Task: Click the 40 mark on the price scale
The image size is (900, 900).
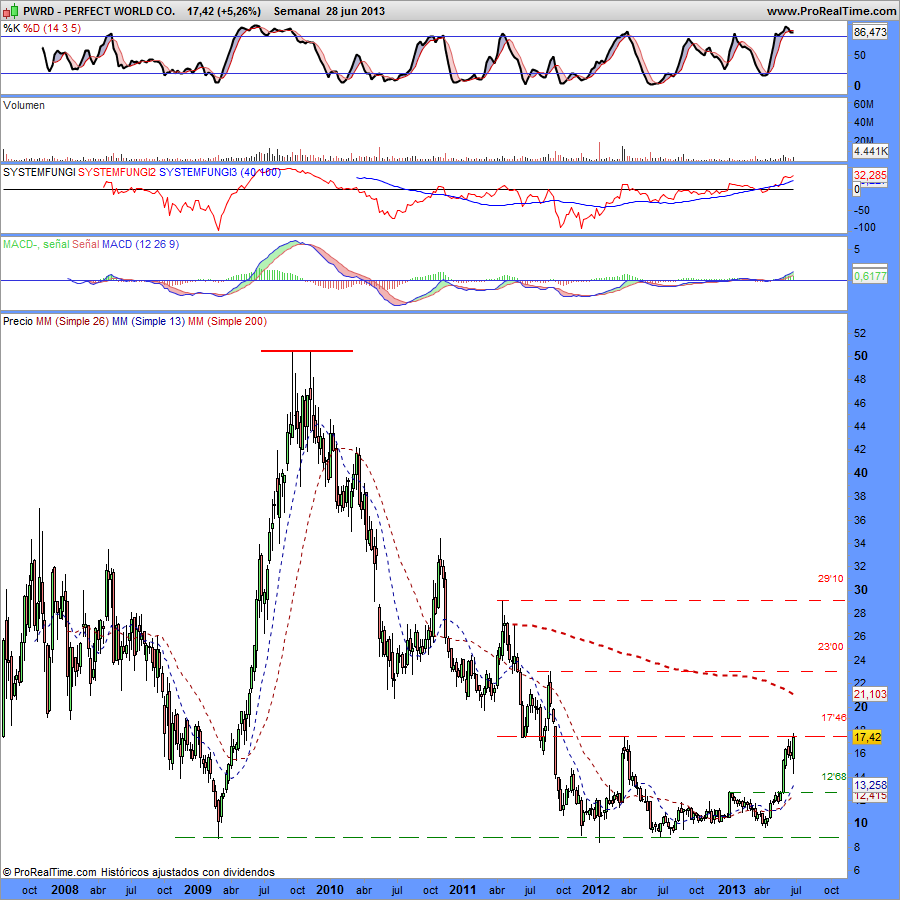Action: pyautogui.click(x=861, y=473)
